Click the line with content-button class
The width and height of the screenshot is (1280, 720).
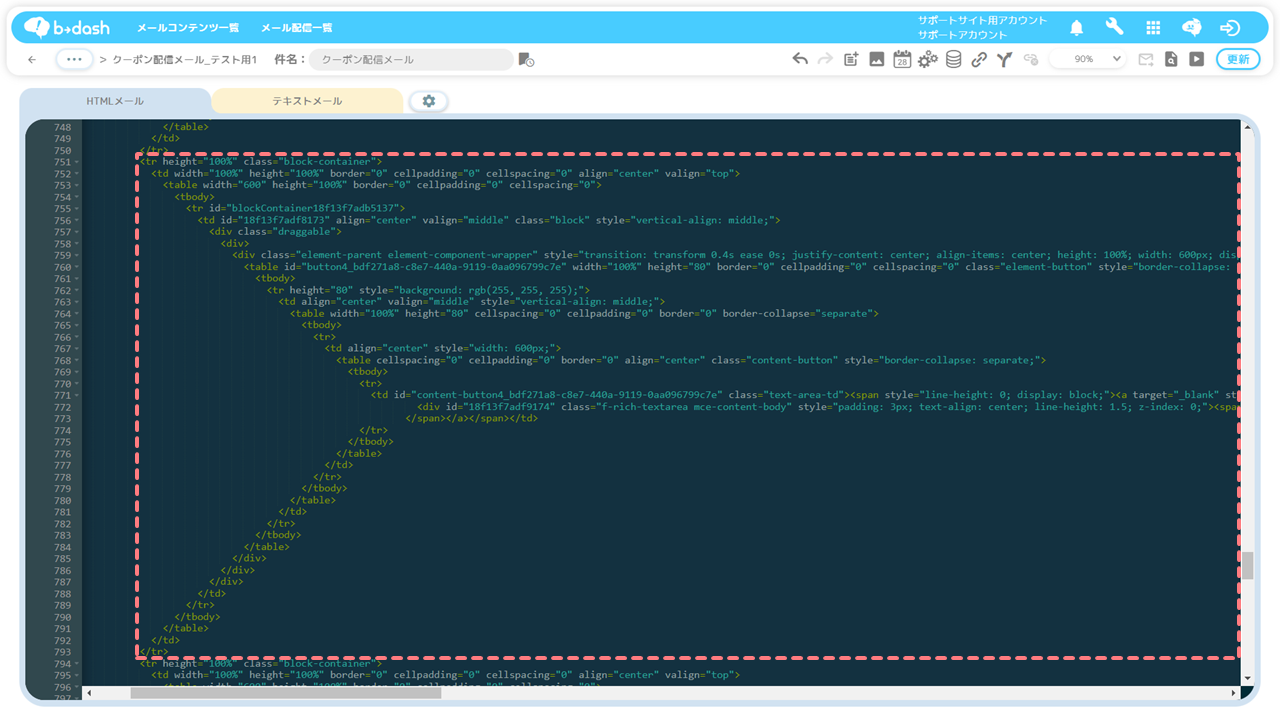point(691,360)
